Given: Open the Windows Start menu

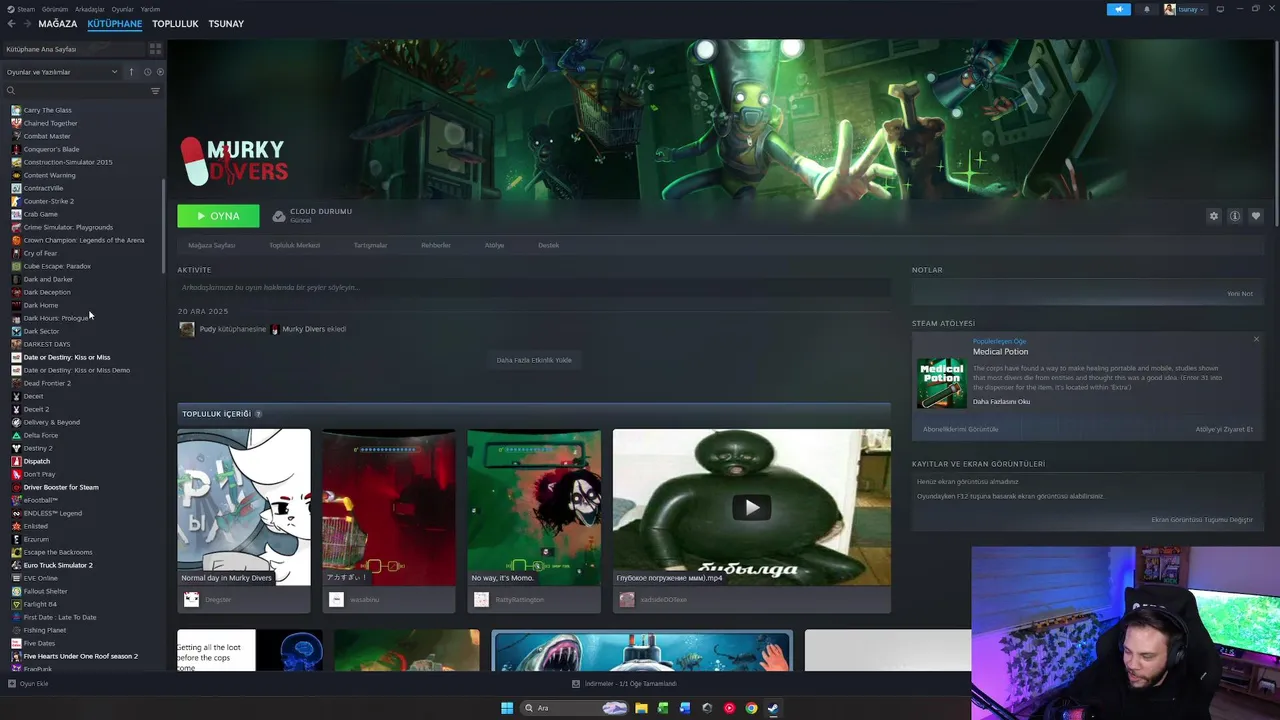Looking at the screenshot, I should pyautogui.click(x=507, y=708).
